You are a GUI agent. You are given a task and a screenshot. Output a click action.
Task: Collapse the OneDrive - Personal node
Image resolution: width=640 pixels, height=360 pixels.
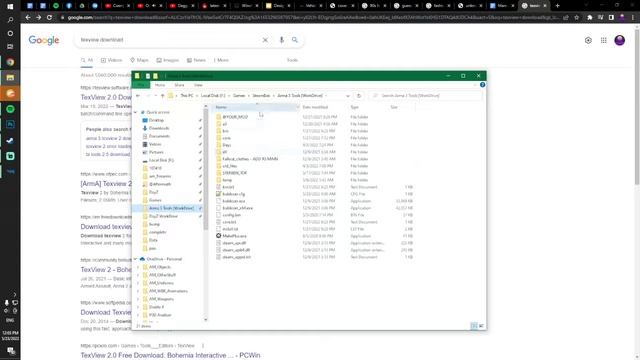pyautogui.click(x=136, y=259)
